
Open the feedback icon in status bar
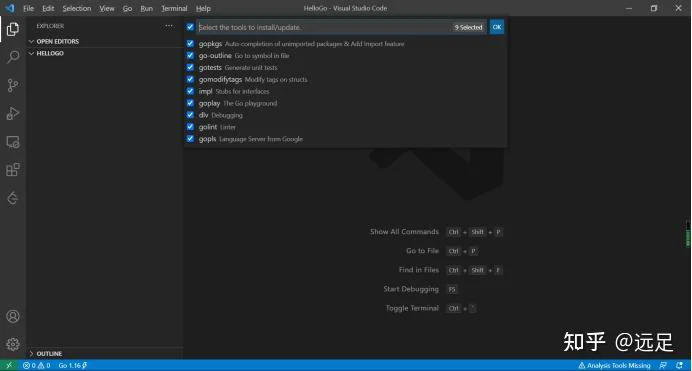663,365
